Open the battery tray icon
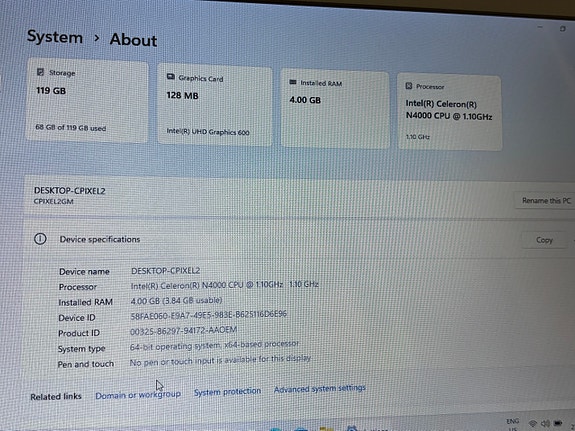Image resolution: width=575 pixels, height=431 pixels. (558, 423)
